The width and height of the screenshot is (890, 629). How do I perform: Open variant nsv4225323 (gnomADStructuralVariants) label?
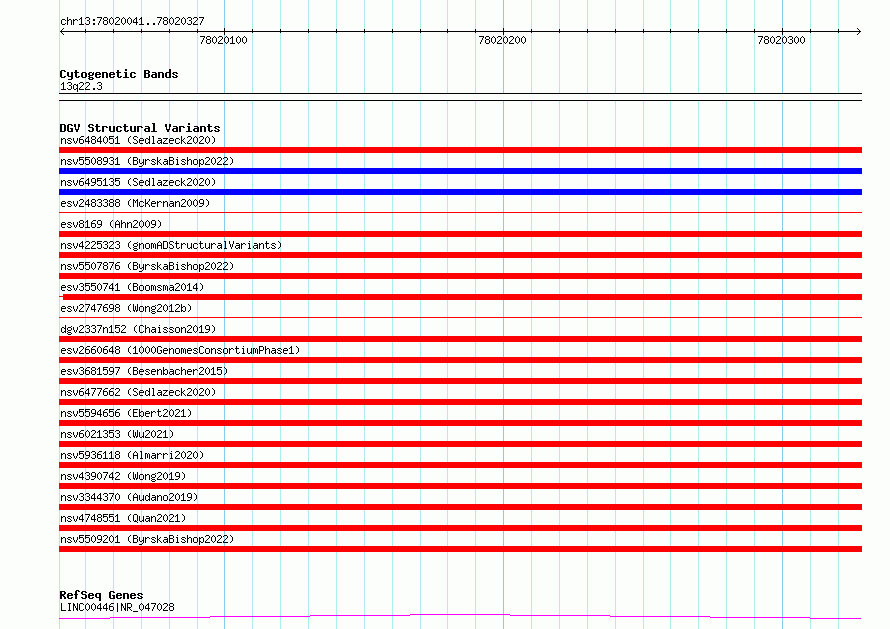coord(171,245)
